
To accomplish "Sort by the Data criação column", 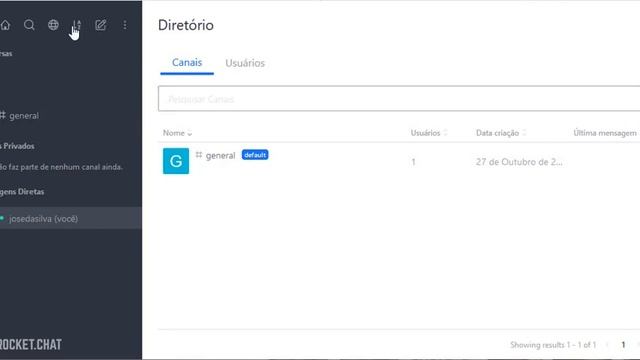I will 501,133.
